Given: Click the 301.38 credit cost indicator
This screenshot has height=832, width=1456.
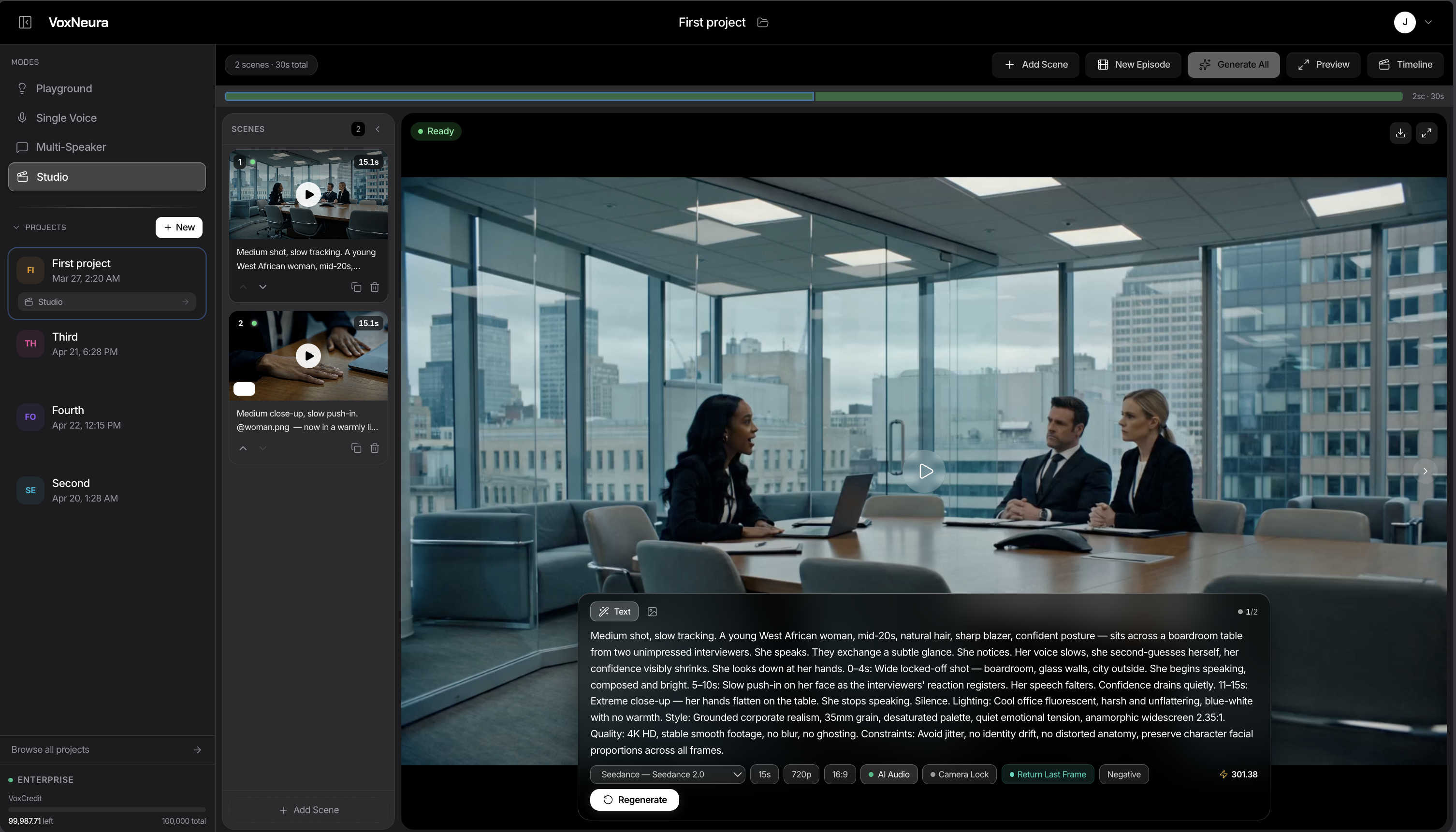Looking at the screenshot, I should click(1238, 775).
